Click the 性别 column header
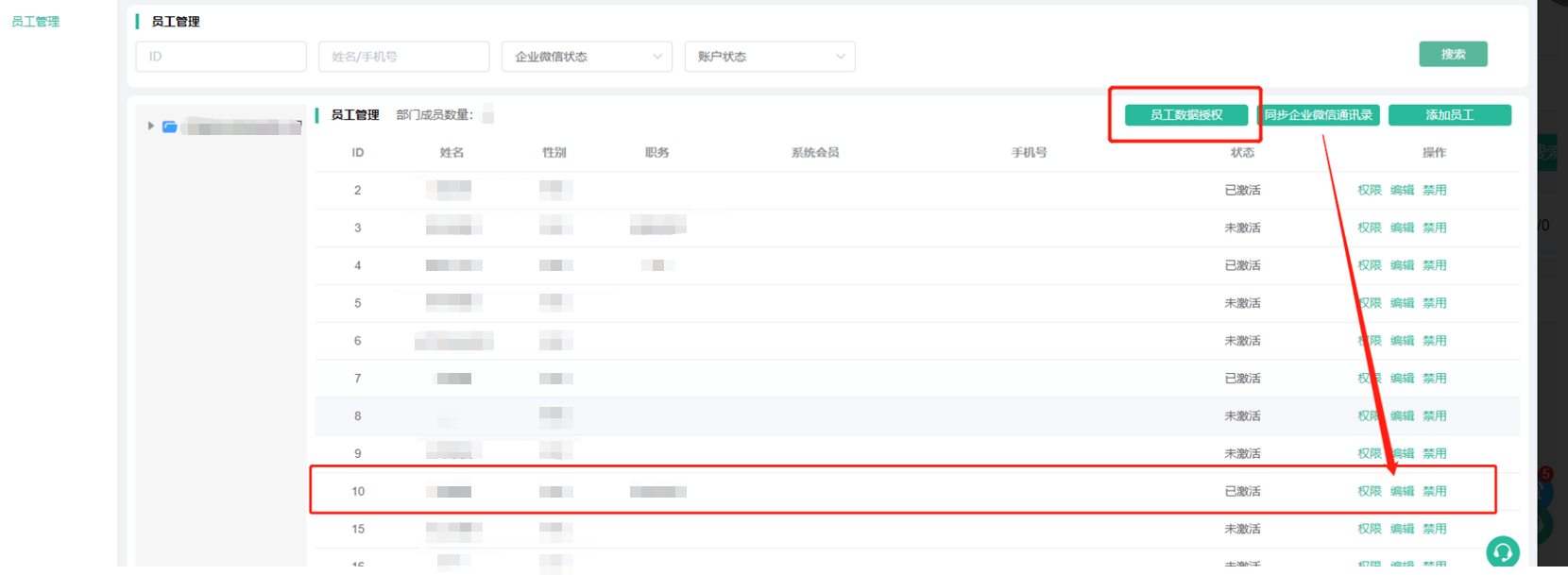 click(x=554, y=153)
